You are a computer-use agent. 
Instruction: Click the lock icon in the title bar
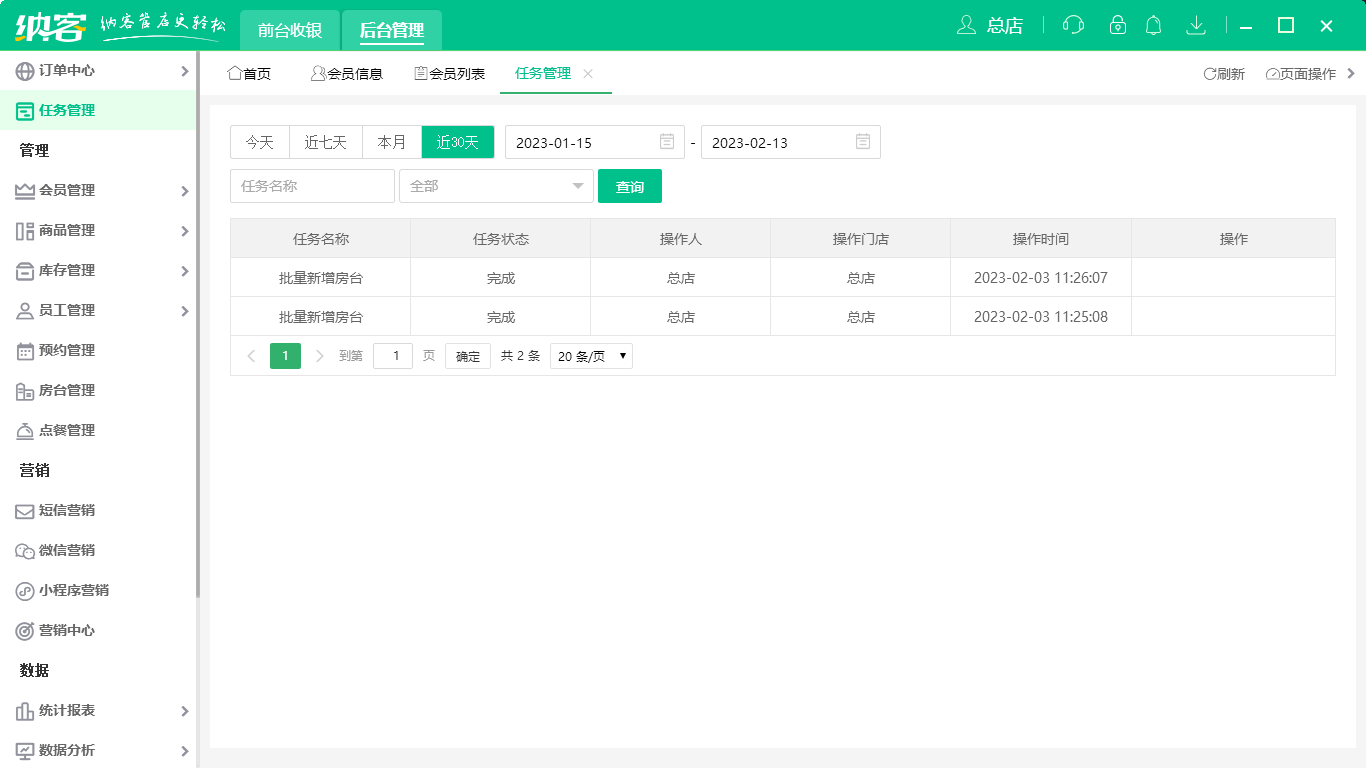(x=1113, y=25)
